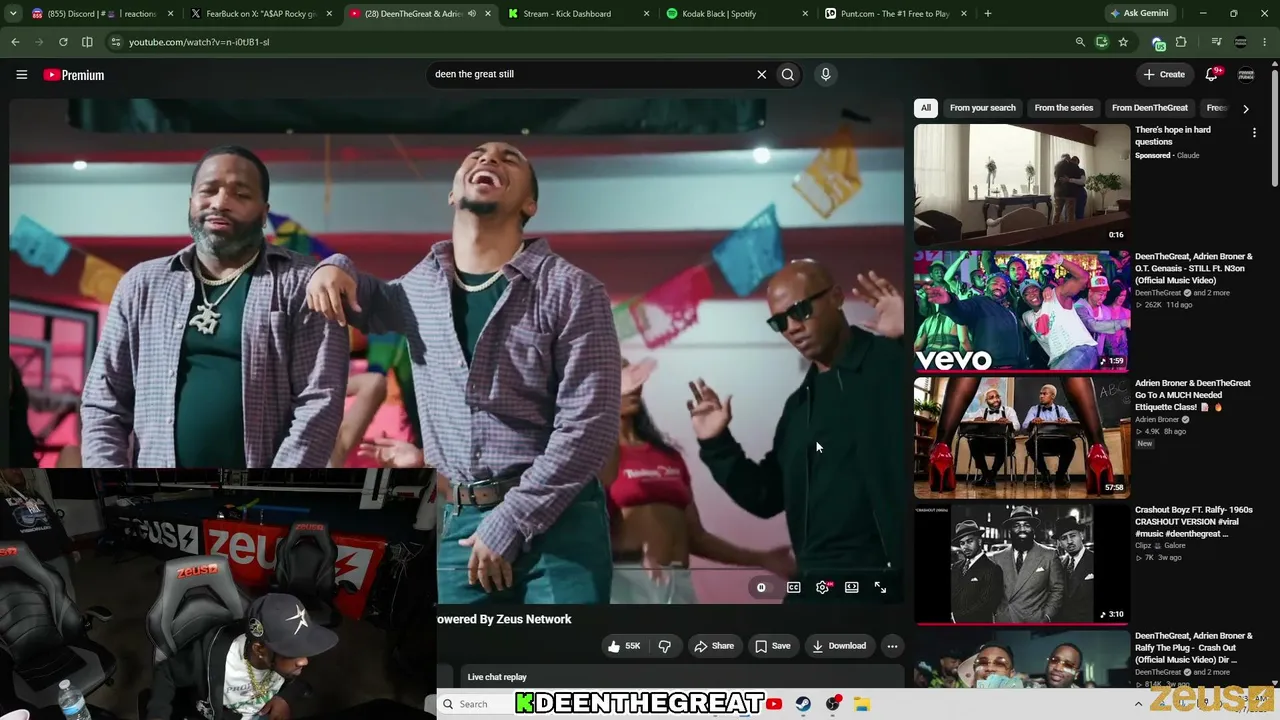Play the STILL official music video thumbnail
This screenshot has height=720, width=1280.
coord(1022,311)
